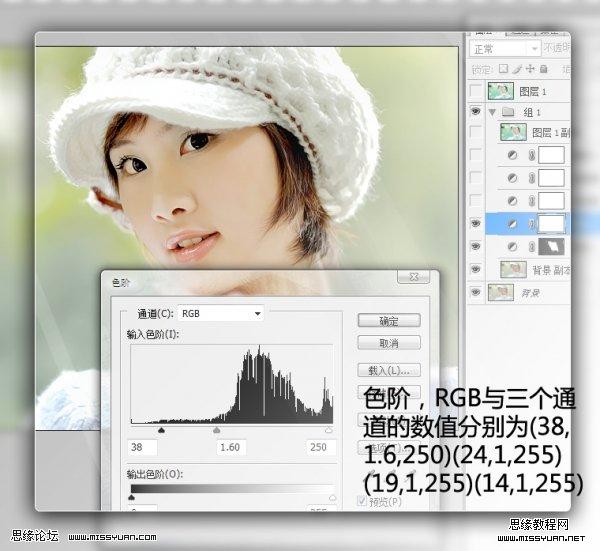Show the 图层 1 layer via visibility box
Image resolution: width=600 pixels, height=551 pixels.
(x=476, y=91)
